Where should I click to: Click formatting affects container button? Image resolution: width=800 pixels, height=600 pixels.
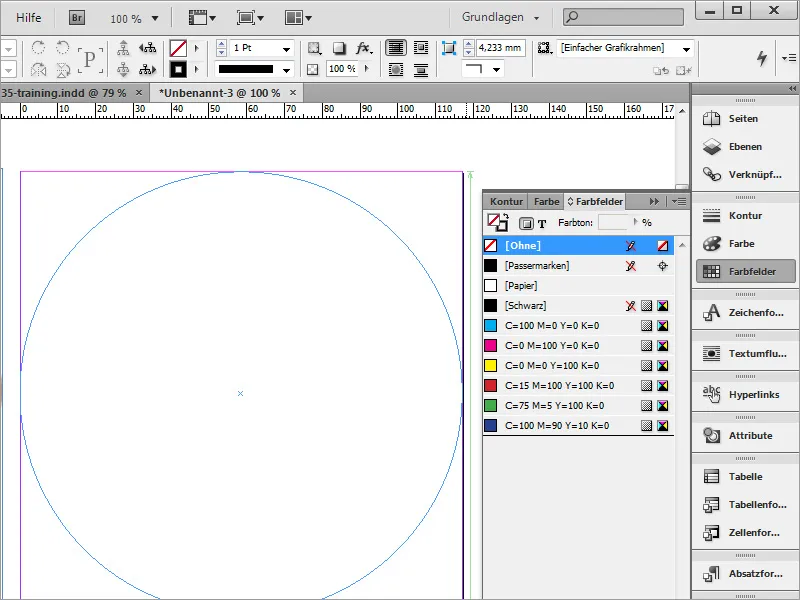[x=526, y=223]
